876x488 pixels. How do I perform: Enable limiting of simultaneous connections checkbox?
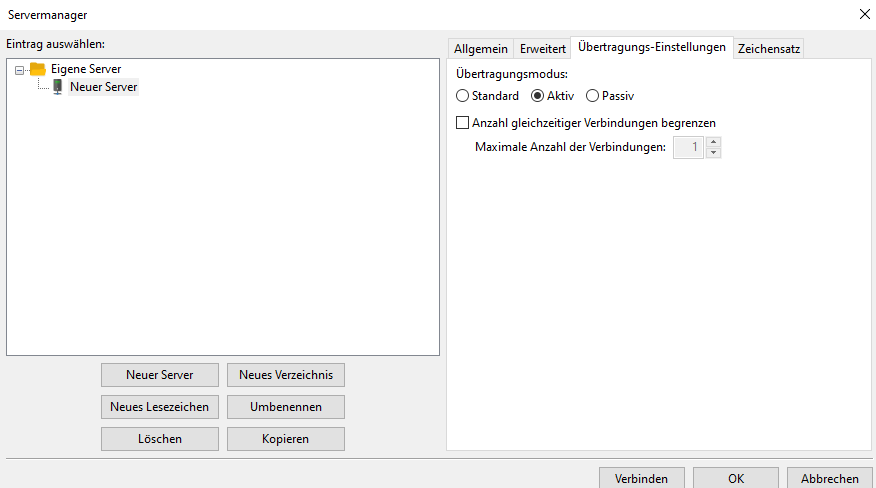[462, 123]
